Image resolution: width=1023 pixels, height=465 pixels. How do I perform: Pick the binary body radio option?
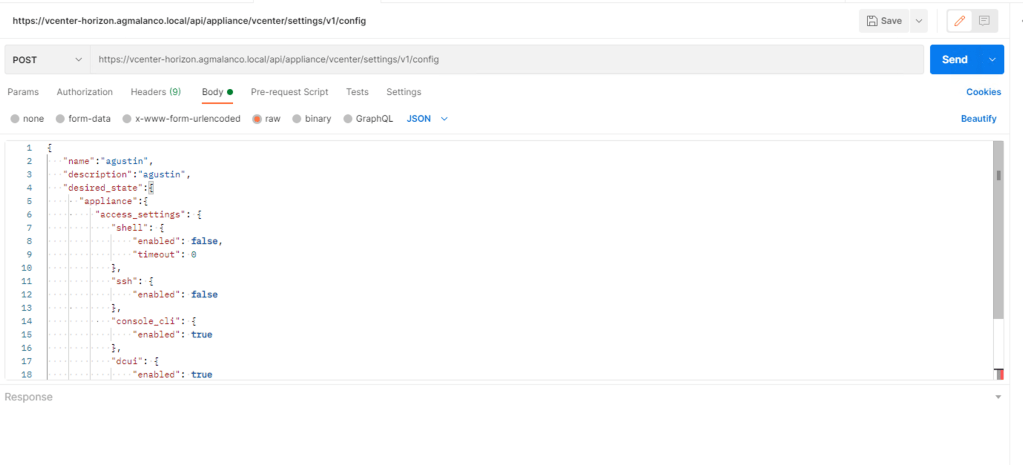(x=297, y=118)
